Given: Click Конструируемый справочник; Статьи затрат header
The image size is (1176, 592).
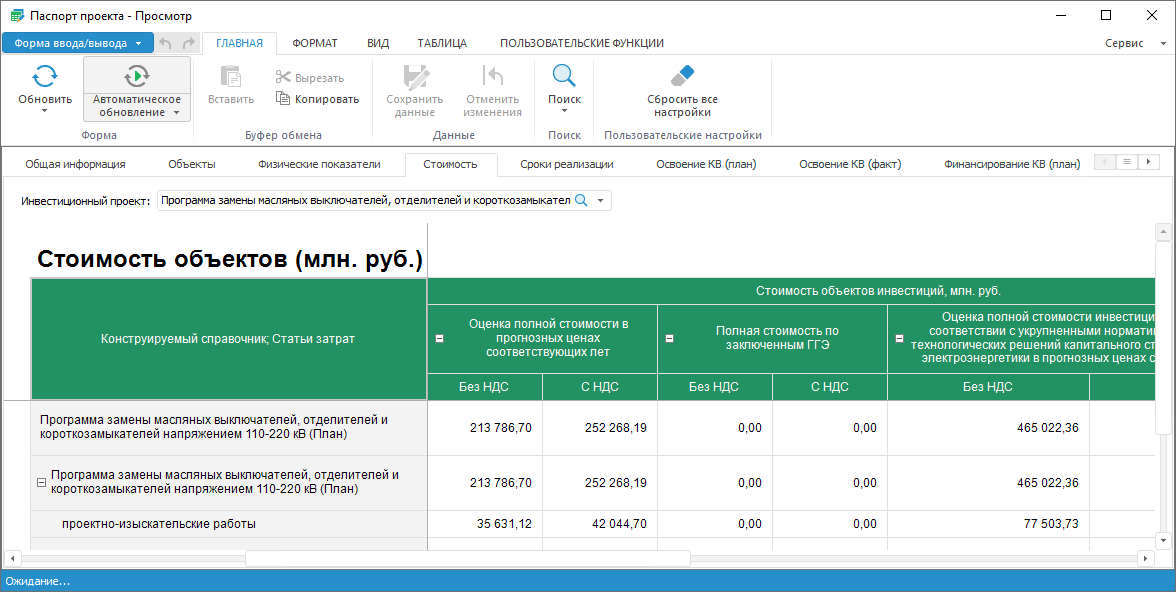Looking at the screenshot, I should tap(228, 338).
